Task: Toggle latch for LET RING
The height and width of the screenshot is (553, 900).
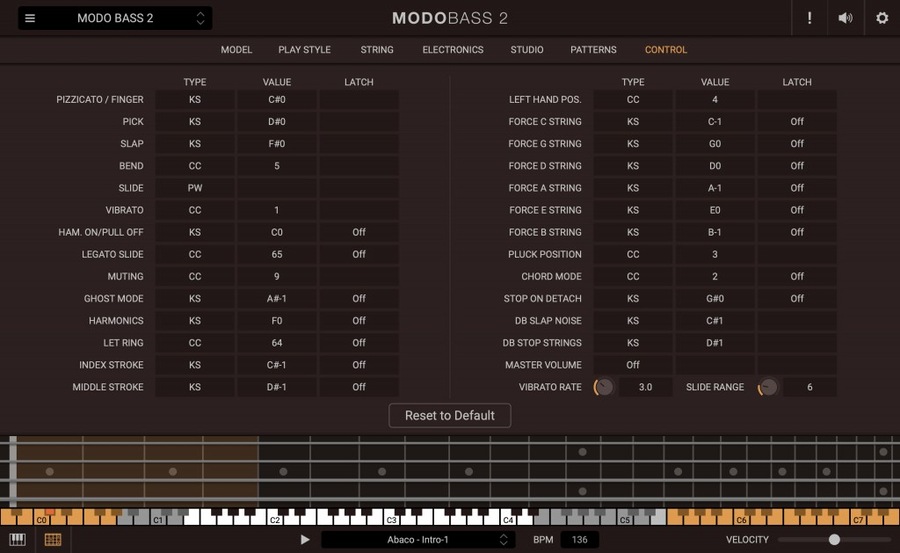Action: coord(359,343)
